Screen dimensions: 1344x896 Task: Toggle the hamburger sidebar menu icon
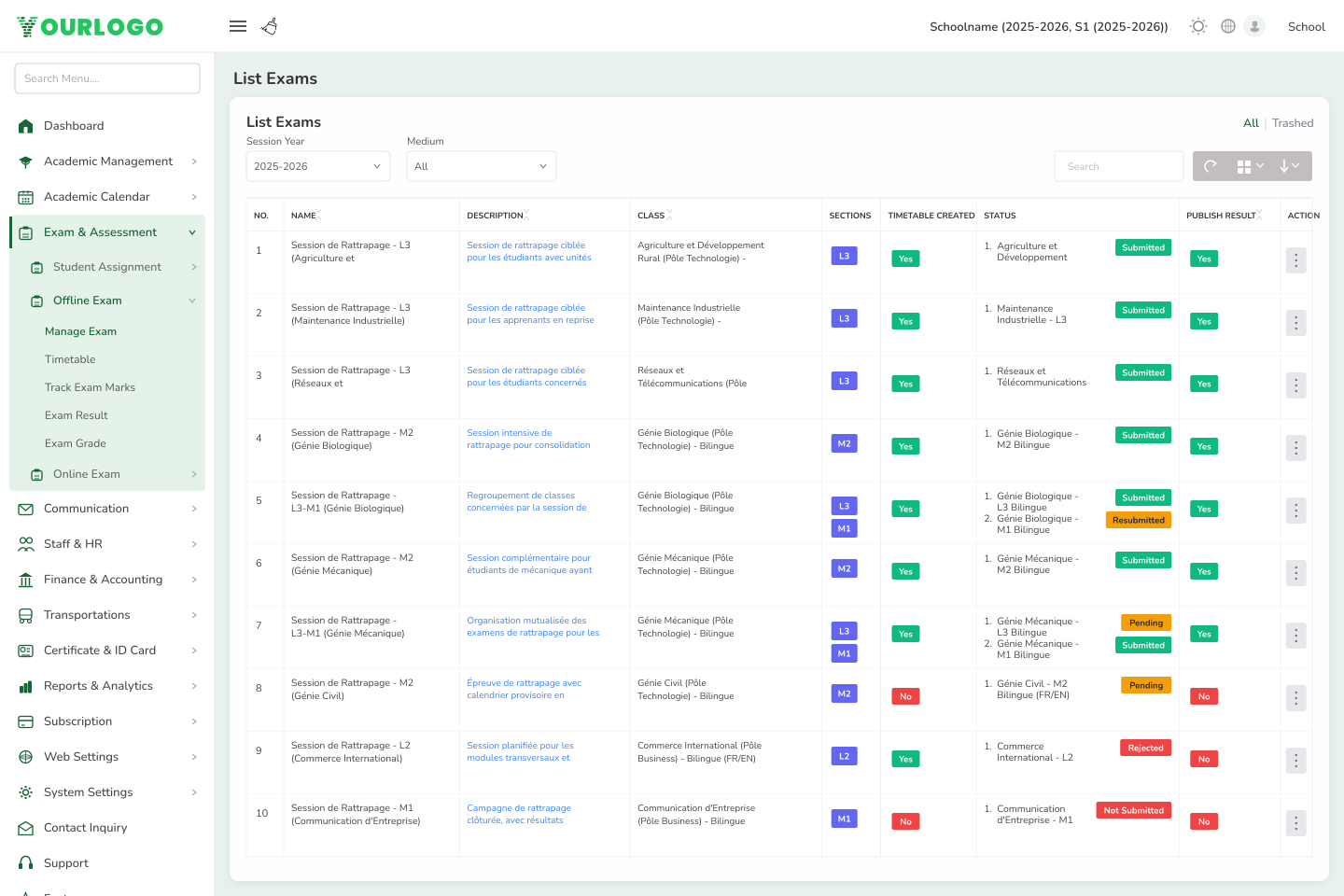[238, 26]
